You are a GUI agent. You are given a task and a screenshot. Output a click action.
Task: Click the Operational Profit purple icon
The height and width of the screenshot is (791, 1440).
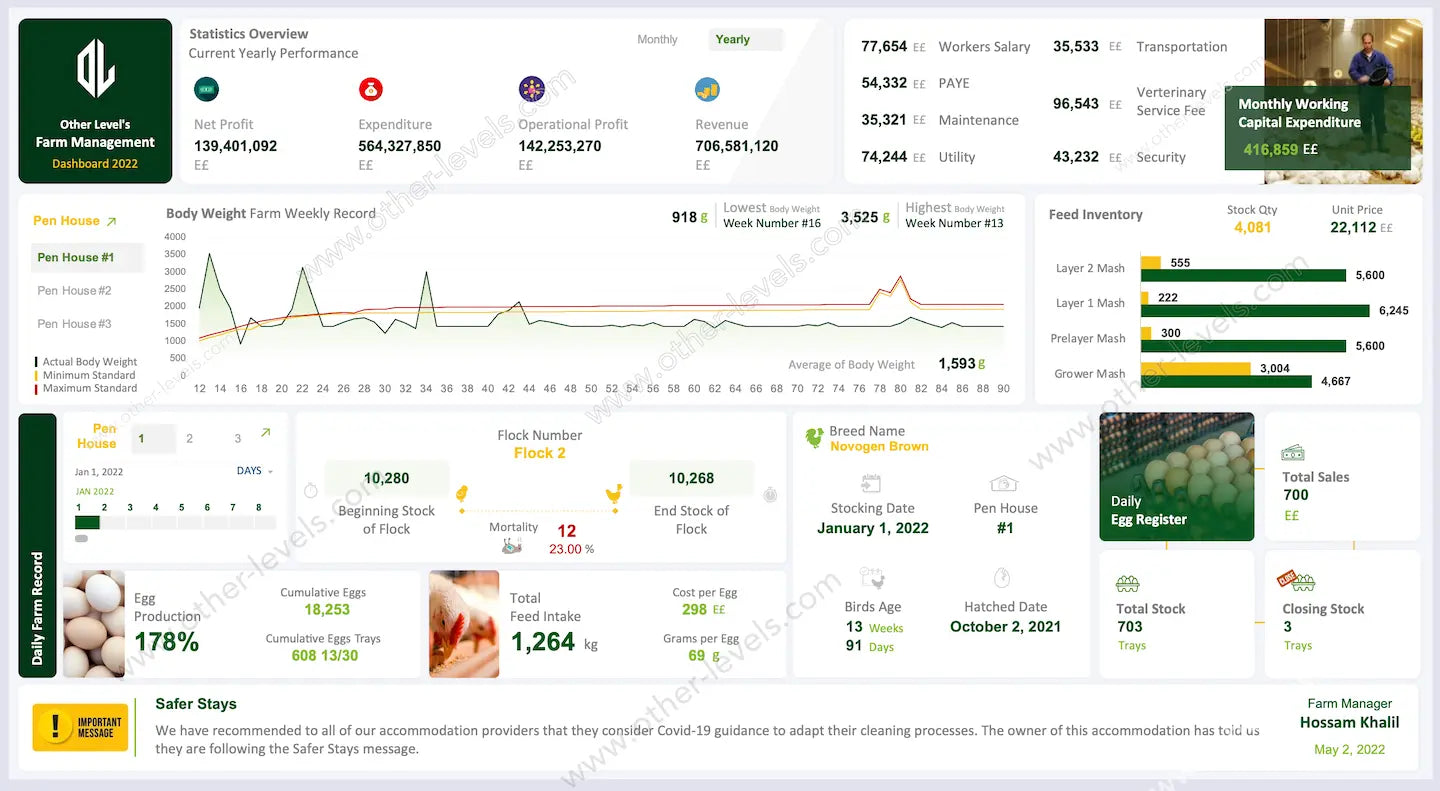tap(532, 89)
